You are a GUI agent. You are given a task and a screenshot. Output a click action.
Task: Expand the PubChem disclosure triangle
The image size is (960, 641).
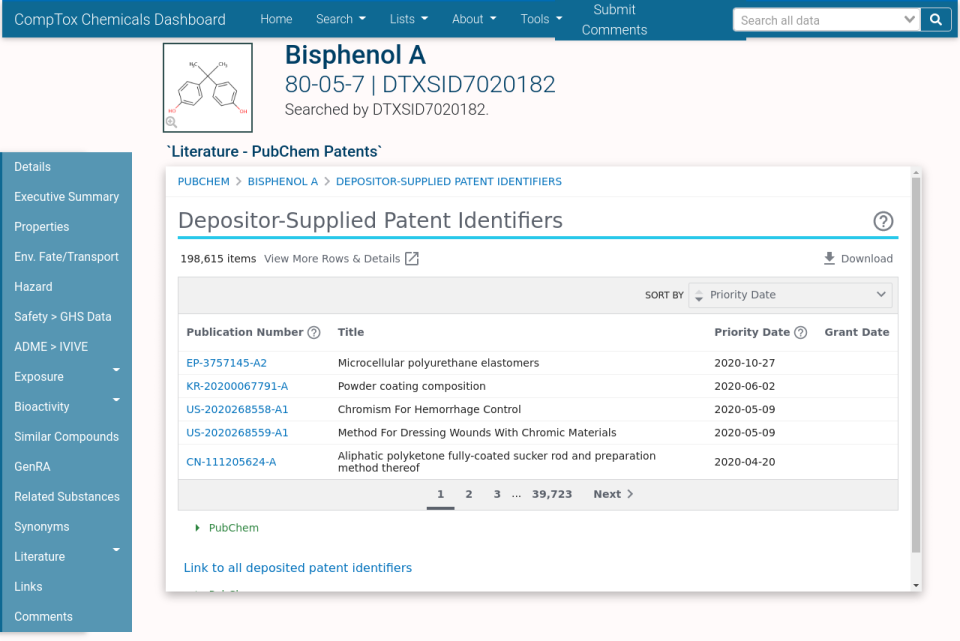click(197, 528)
